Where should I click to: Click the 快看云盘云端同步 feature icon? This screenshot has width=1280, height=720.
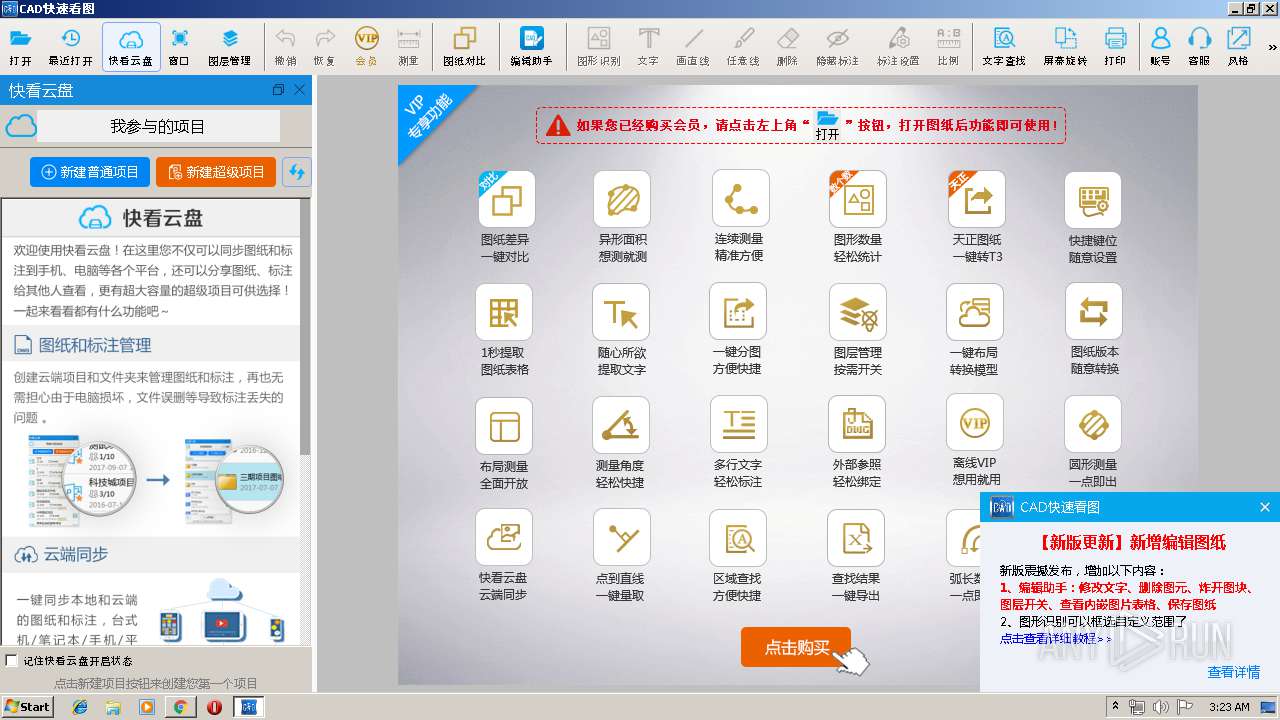pyautogui.click(x=504, y=537)
